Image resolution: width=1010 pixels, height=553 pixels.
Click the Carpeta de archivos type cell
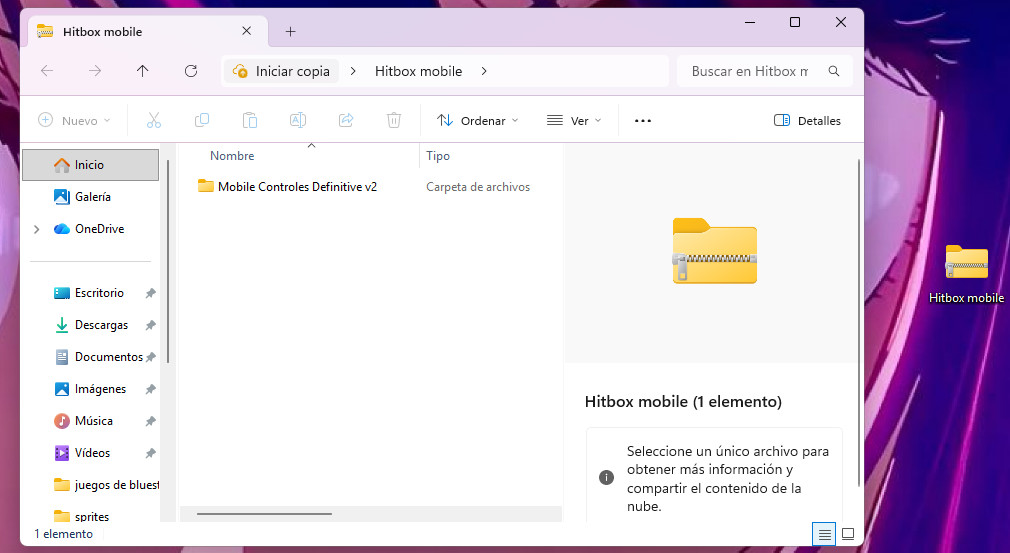[x=478, y=187]
